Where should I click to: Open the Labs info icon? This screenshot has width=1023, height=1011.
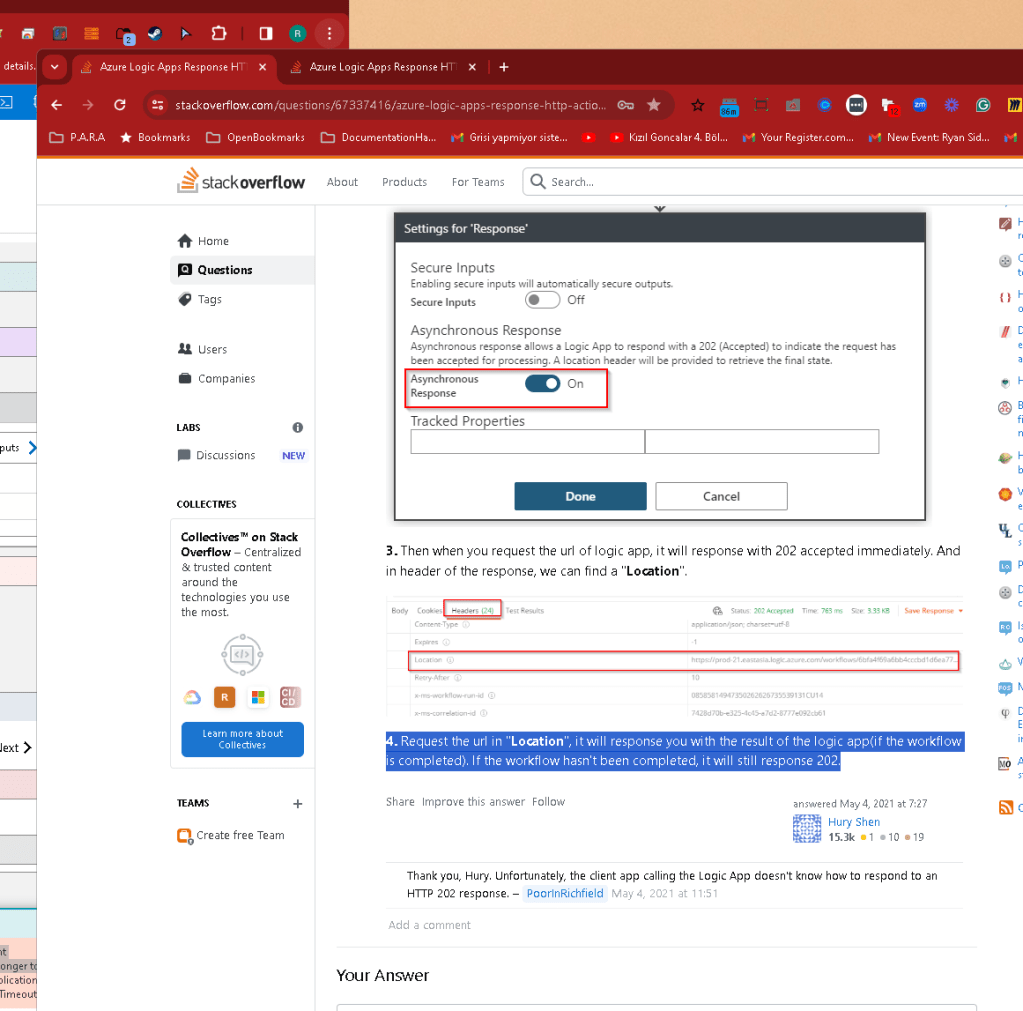coord(298,427)
